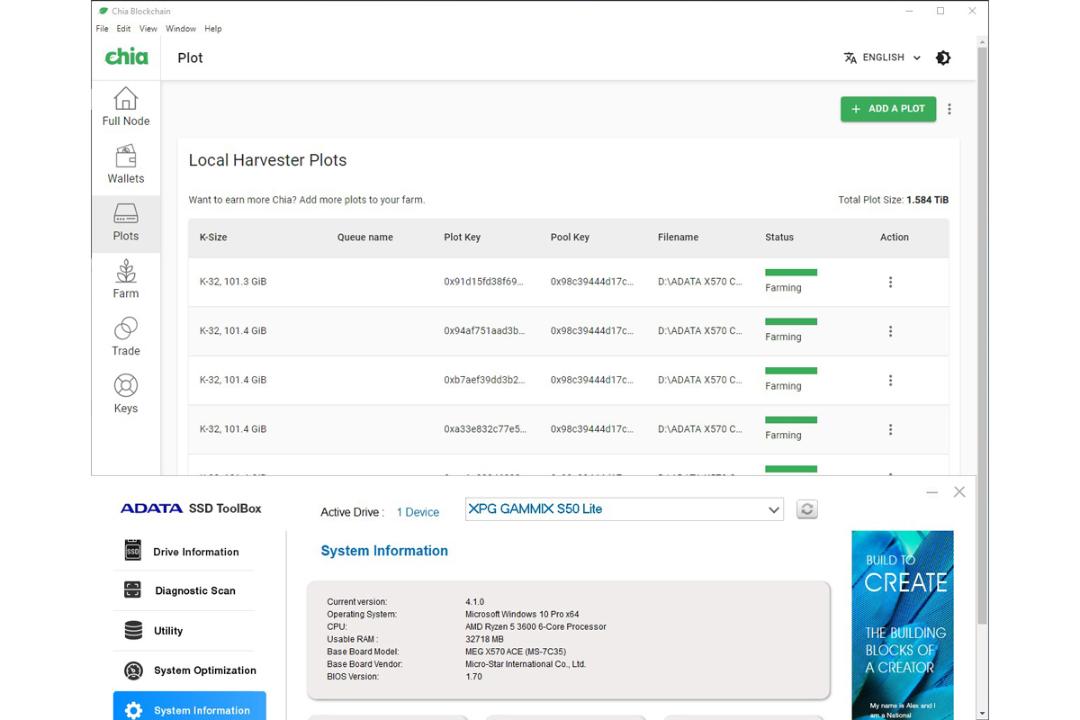Viewport: 1080px width, 720px height.
Task: Open the Keys section in Chia sidebar
Action: pyautogui.click(x=125, y=394)
